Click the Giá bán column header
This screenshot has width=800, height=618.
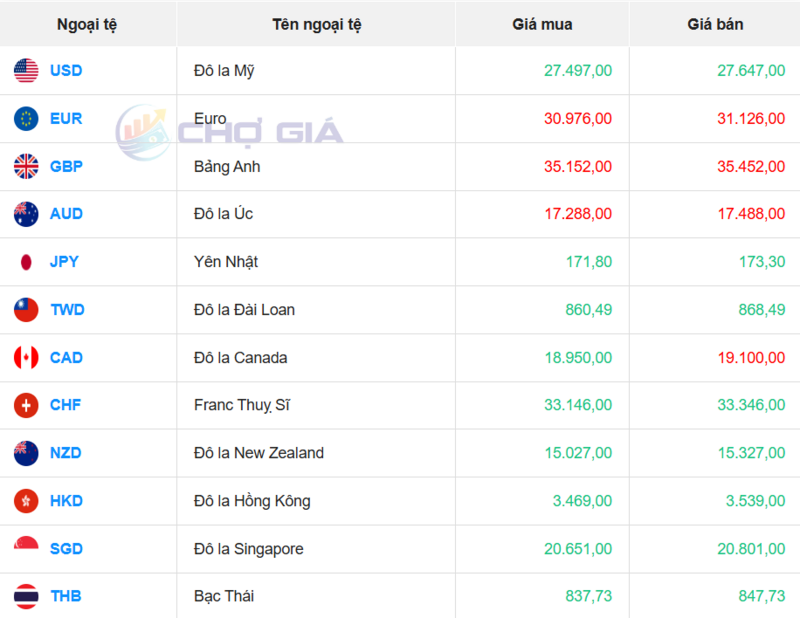pyautogui.click(x=715, y=24)
